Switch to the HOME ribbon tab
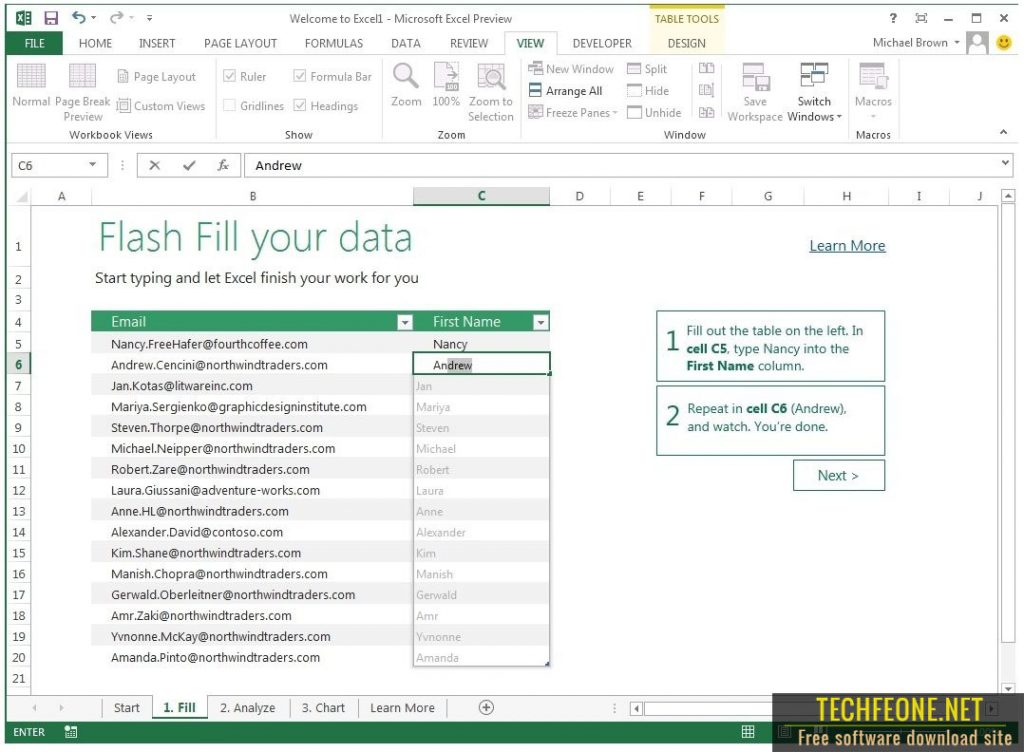Viewport: 1024px width, 752px height. (x=95, y=43)
